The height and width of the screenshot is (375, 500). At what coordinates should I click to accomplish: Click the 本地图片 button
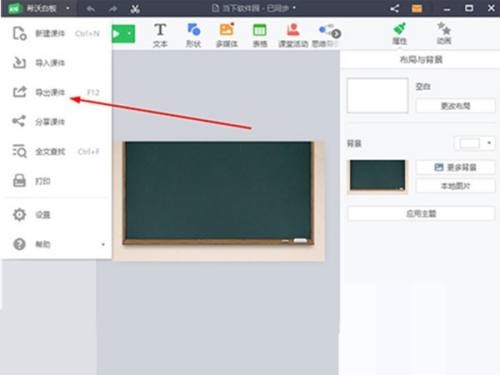[x=455, y=186]
